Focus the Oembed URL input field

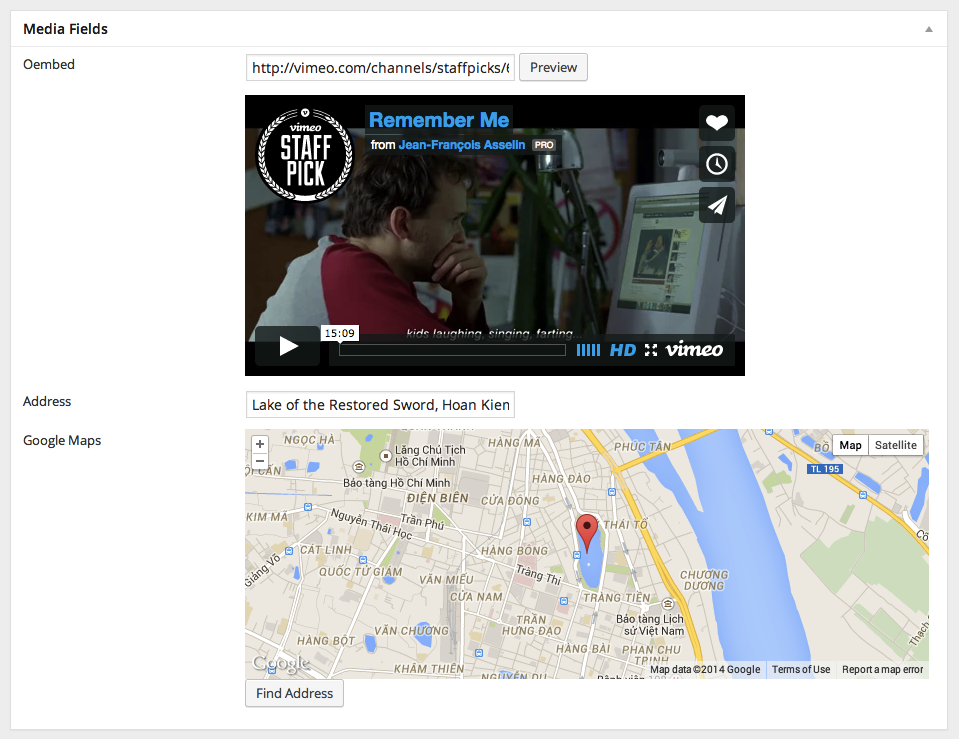[x=380, y=67]
